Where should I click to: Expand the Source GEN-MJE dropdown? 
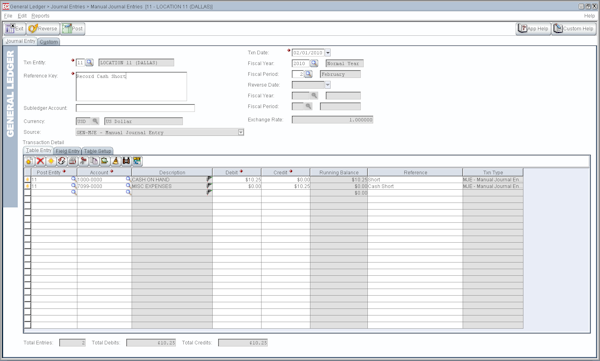pyautogui.click(x=241, y=132)
